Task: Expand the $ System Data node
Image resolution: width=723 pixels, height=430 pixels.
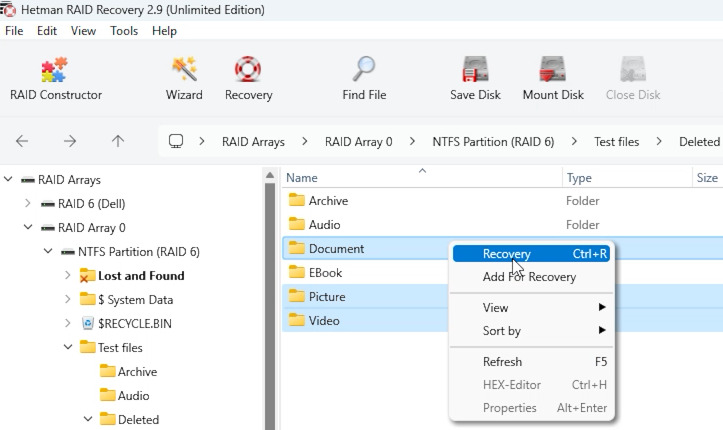Action: pyautogui.click(x=67, y=299)
